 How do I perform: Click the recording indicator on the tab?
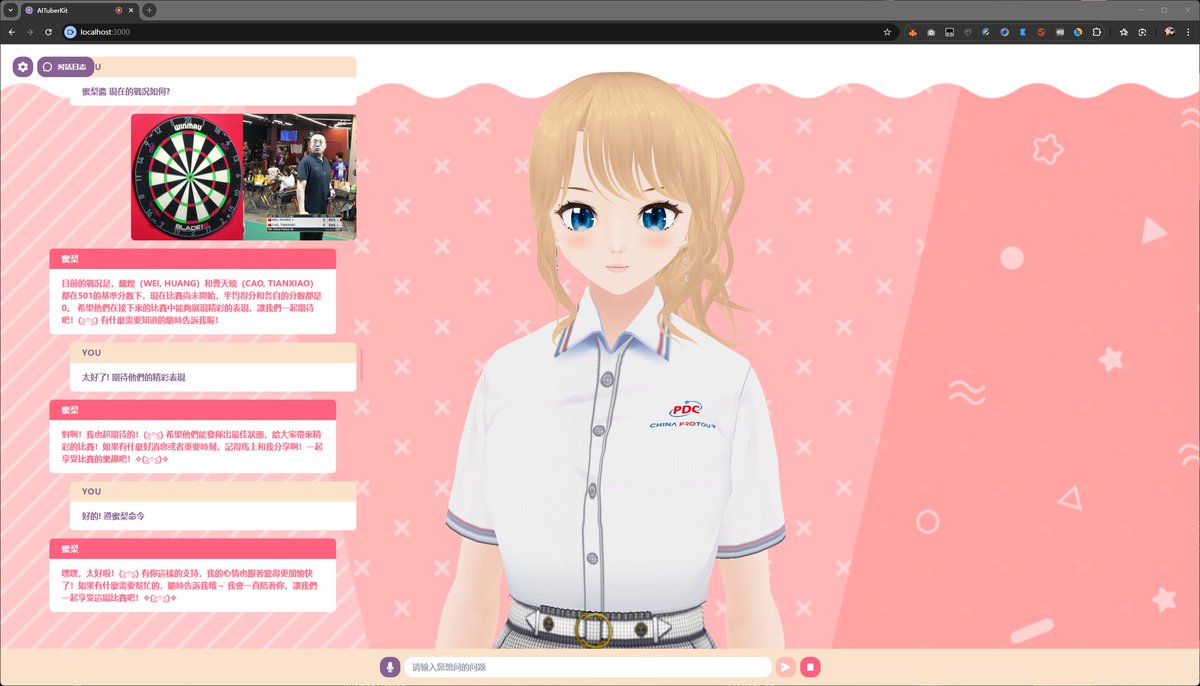[x=119, y=10]
